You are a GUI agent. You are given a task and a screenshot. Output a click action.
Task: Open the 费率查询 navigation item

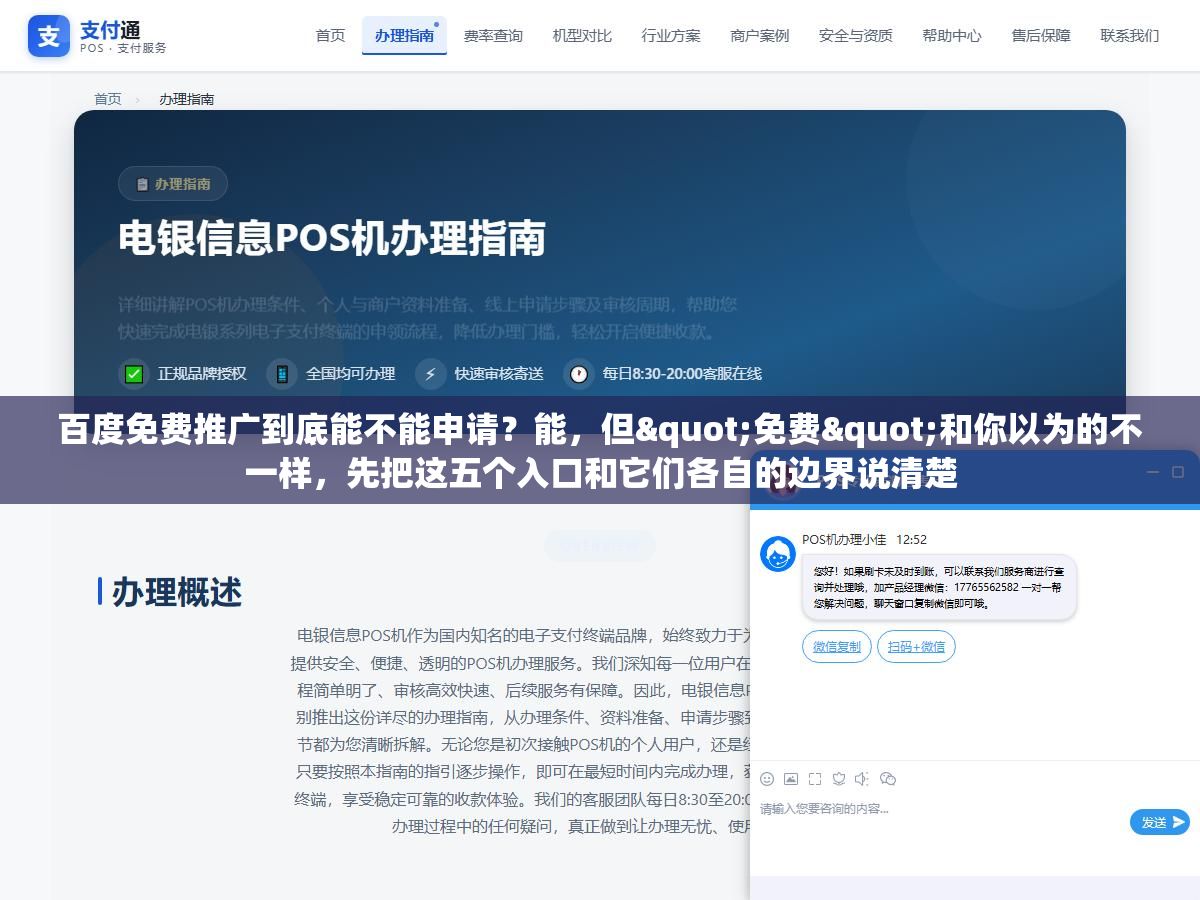[x=493, y=35]
